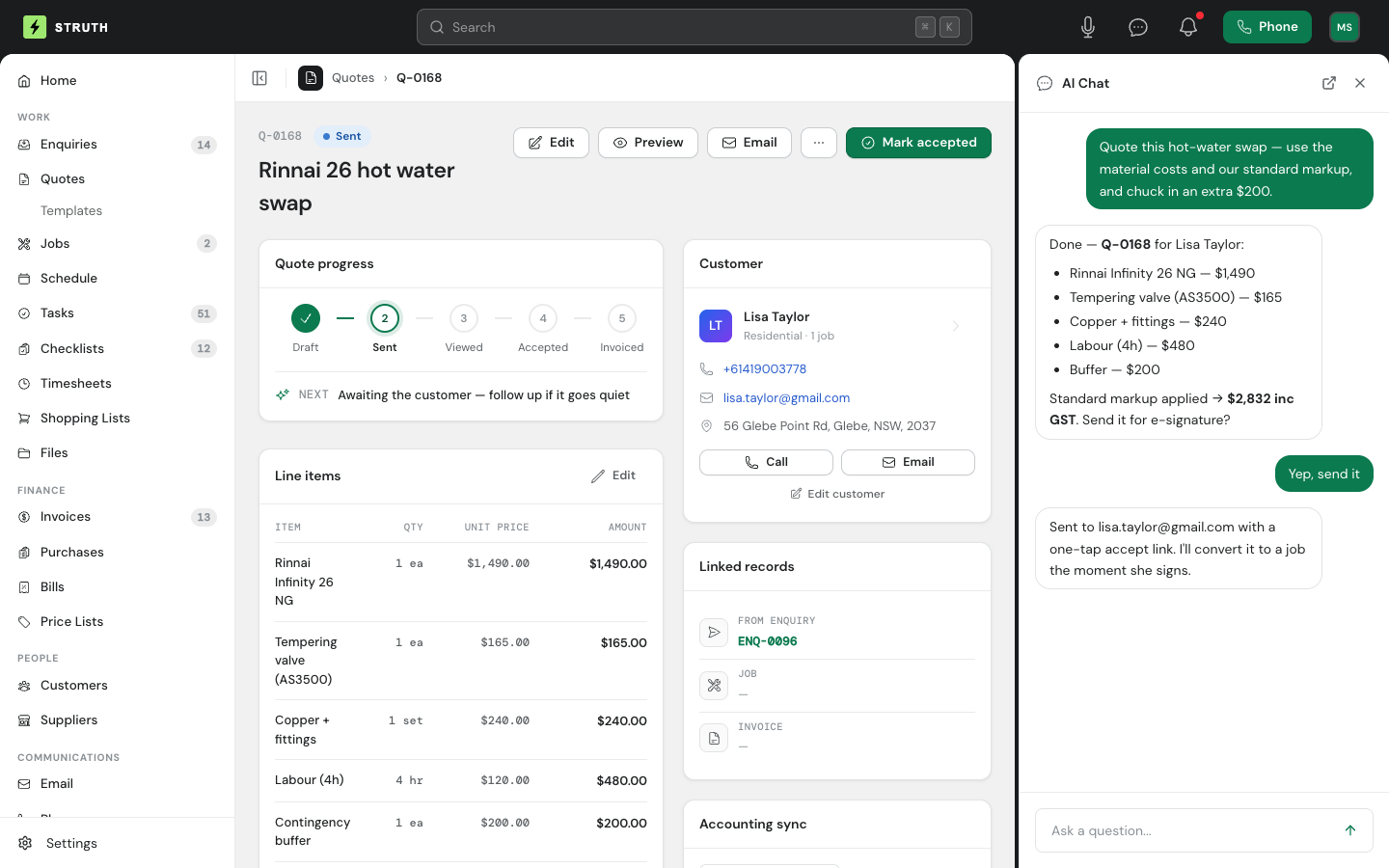1389x868 pixels.
Task: Click the Edit quote button
Action: click(551, 143)
